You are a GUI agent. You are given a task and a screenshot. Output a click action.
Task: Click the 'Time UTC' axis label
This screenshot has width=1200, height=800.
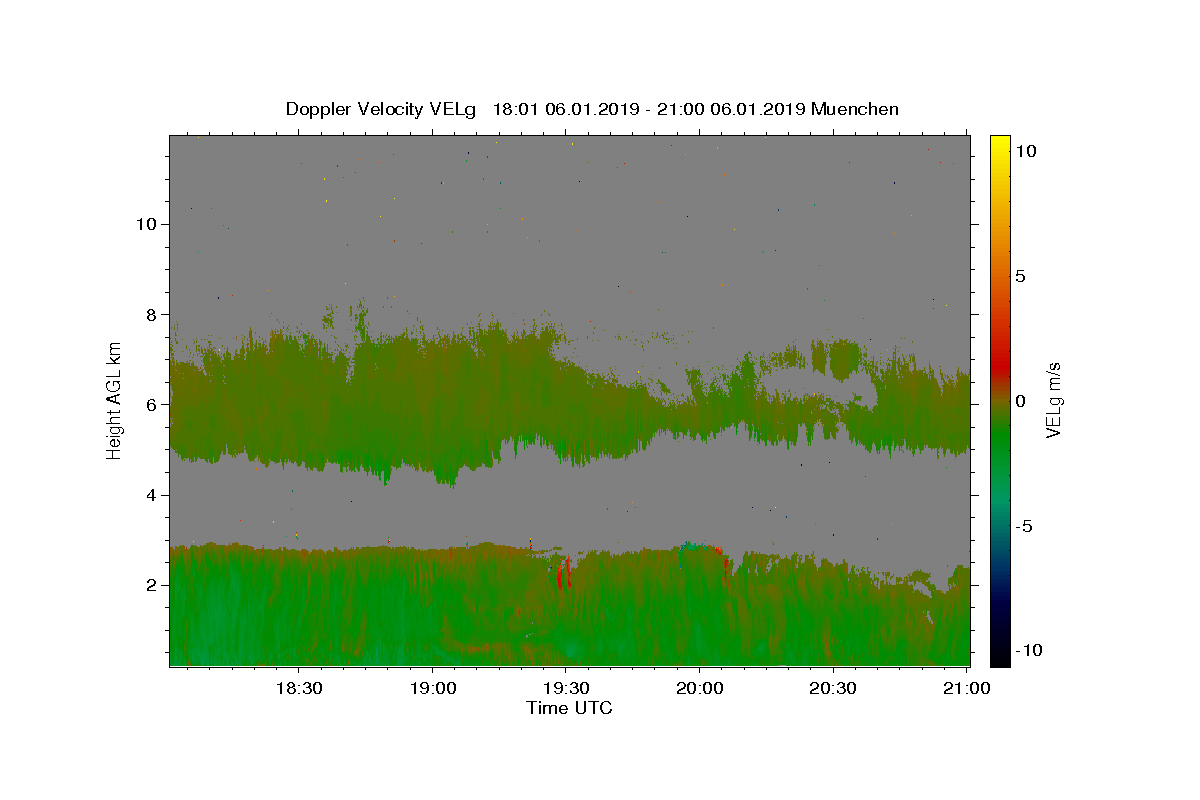click(x=569, y=708)
